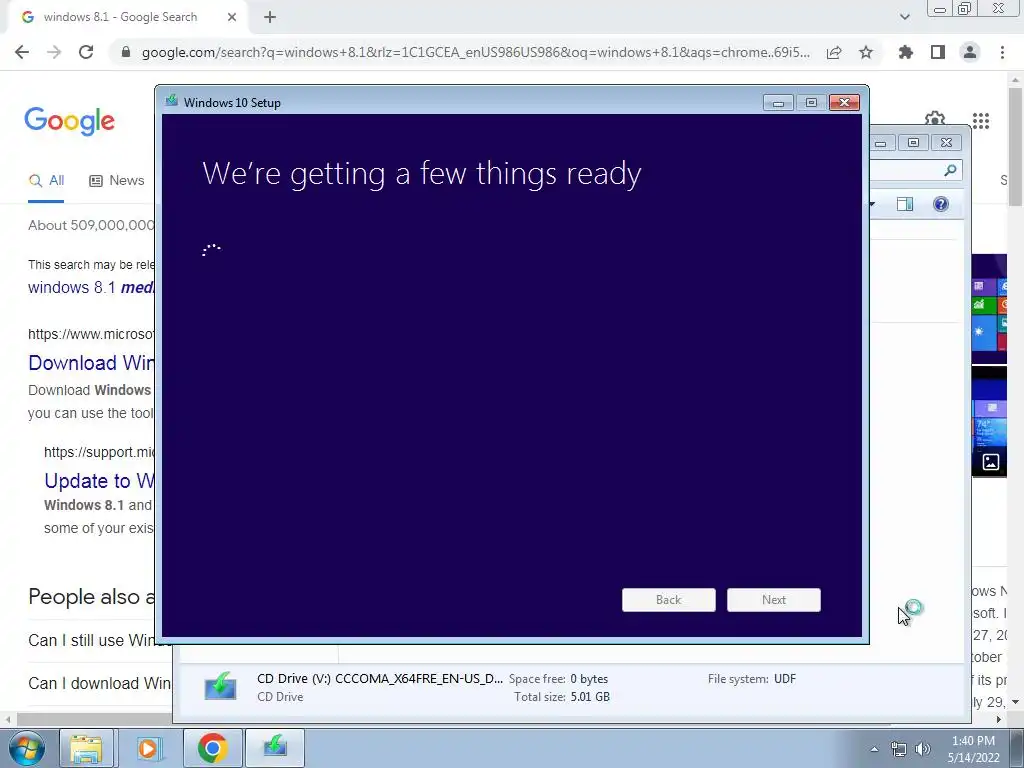This screenshot has width=1024, height=768.
Task: Toggle the Explorer preview pane icon
Action: coord(904,204)
